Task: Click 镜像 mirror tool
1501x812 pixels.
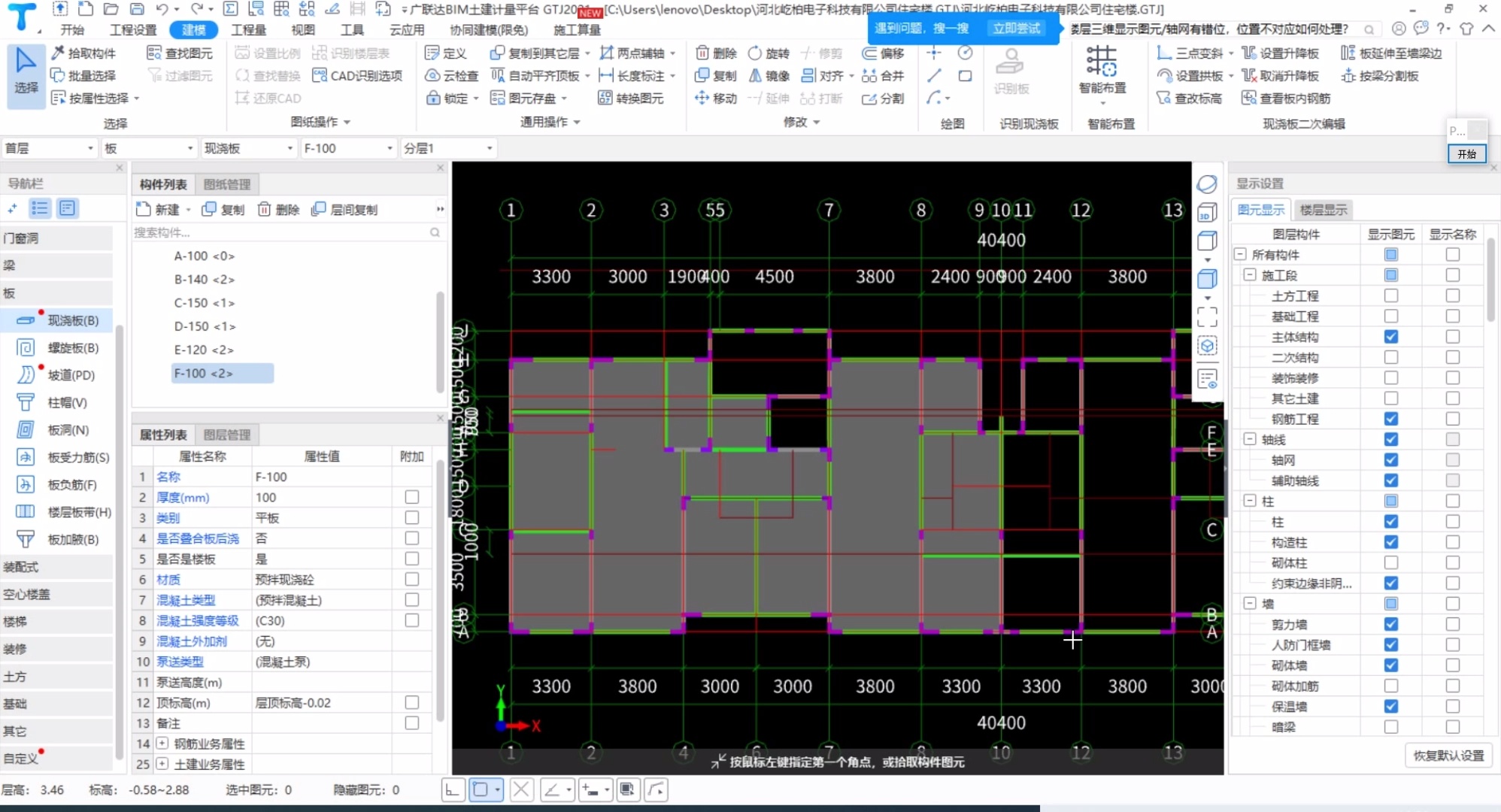Action: click(x=769, y=76)
